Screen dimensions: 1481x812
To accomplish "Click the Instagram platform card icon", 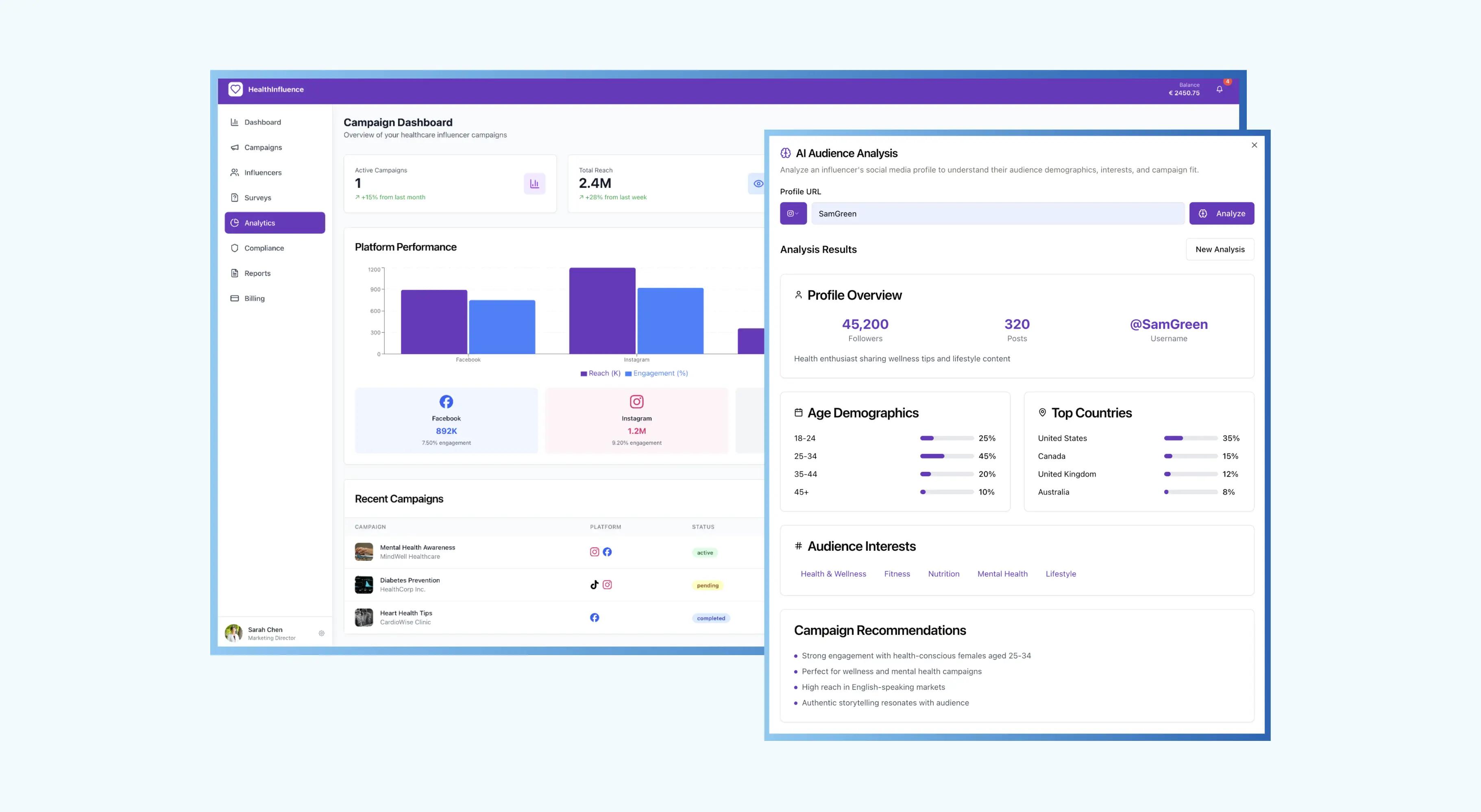I will (x=636, y=402).
